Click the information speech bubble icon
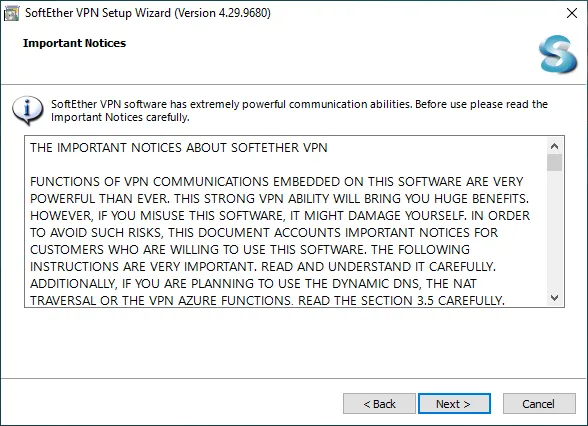Viewport: 588px width, 426px height. coord(27,110)
